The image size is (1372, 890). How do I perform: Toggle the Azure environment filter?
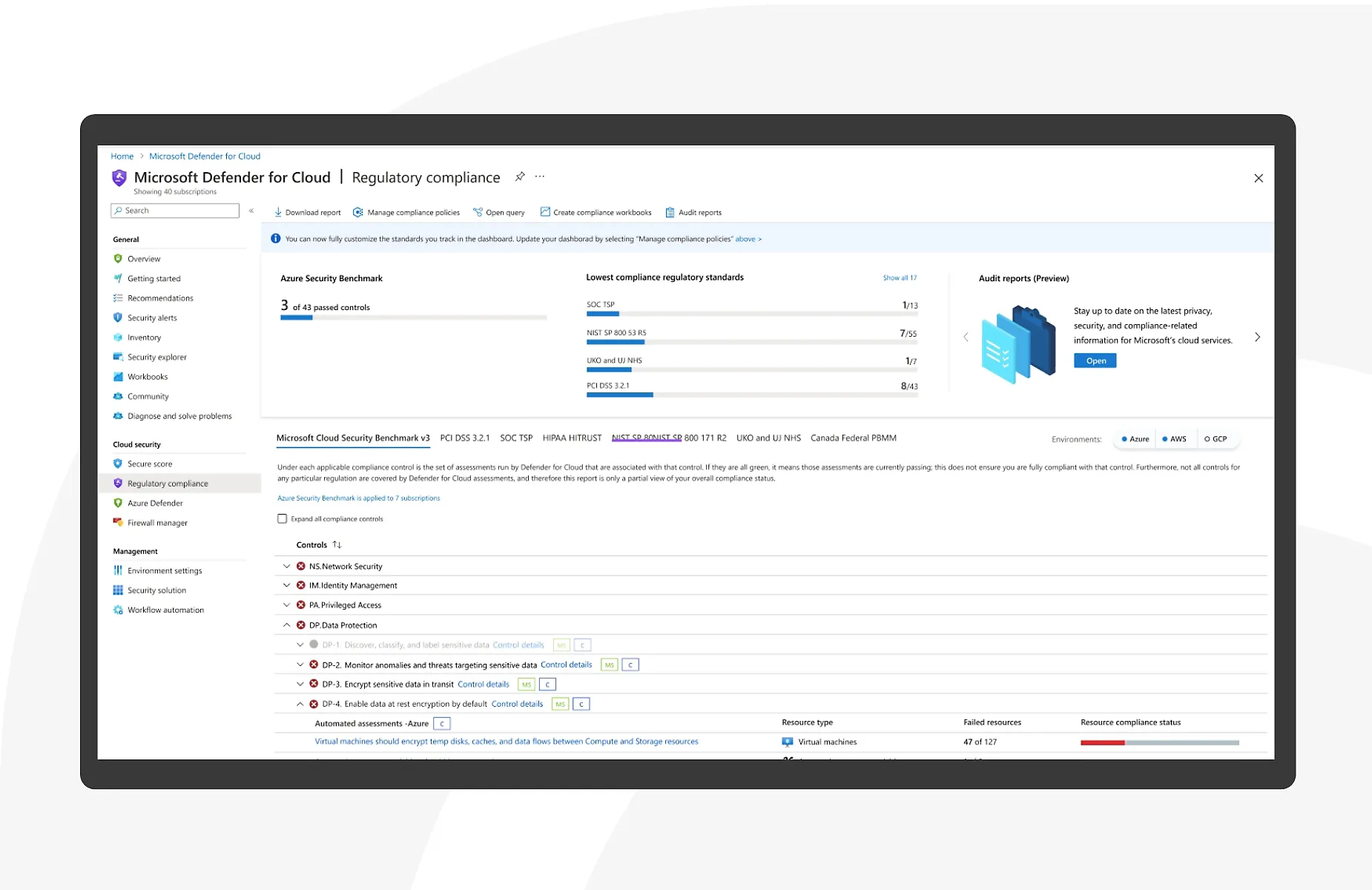tap(1135, 439)
